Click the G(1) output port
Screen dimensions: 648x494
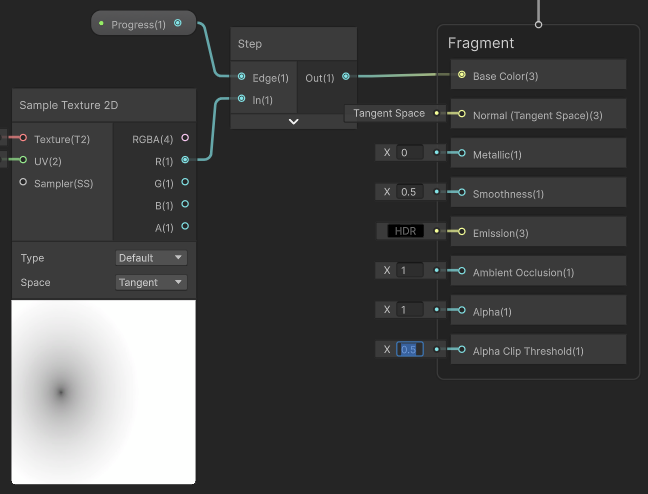[x=185, y=182]
